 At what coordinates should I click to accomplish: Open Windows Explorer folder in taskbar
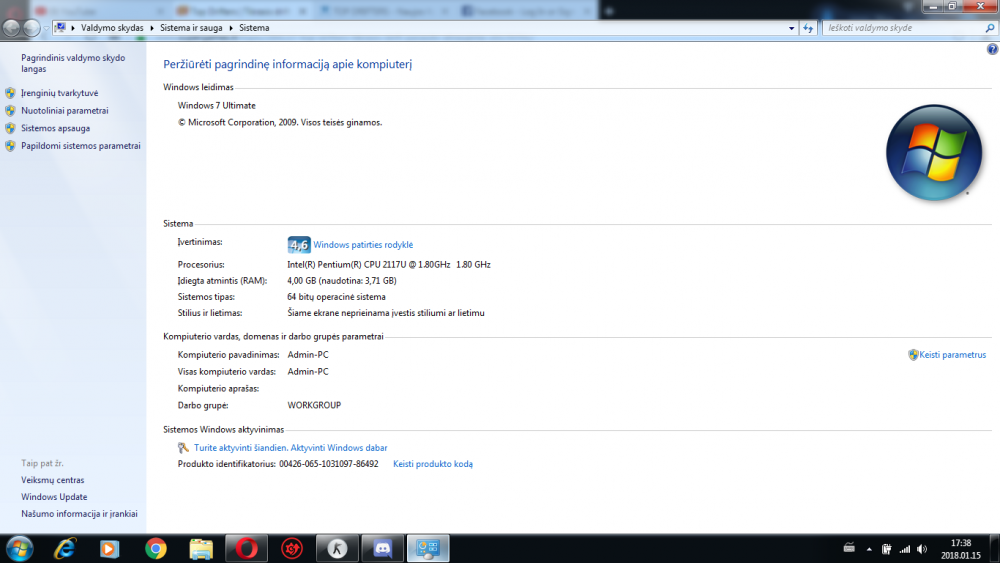click(x=201, y=548)
